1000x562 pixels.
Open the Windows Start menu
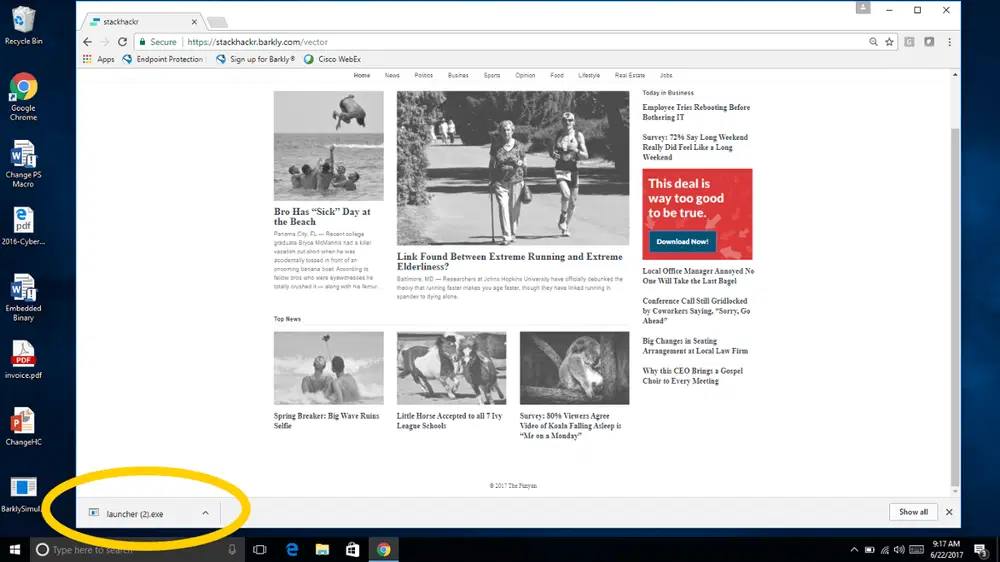15,549
